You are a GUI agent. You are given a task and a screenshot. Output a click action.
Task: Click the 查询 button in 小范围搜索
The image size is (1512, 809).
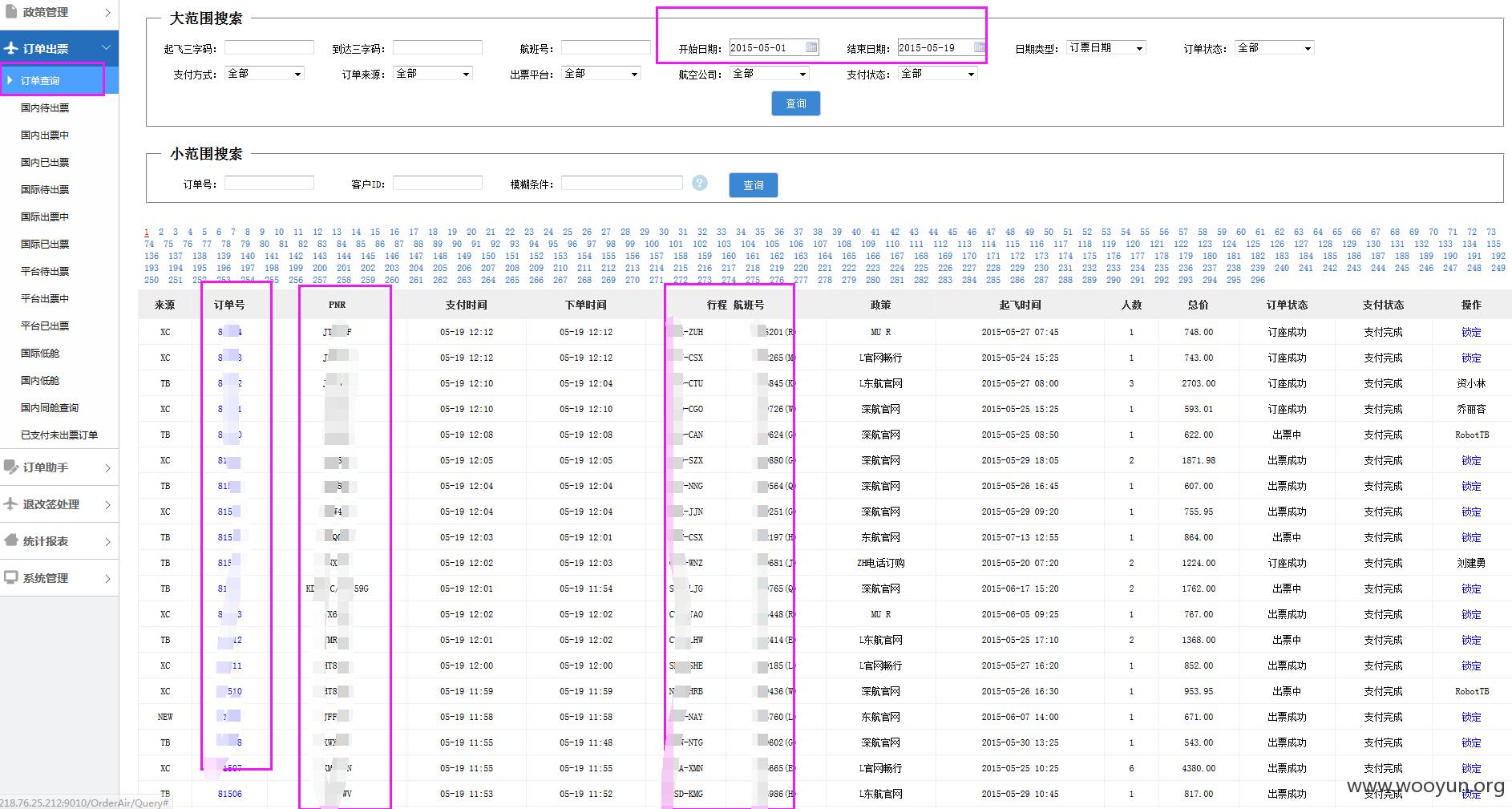[x=753, y=185]
